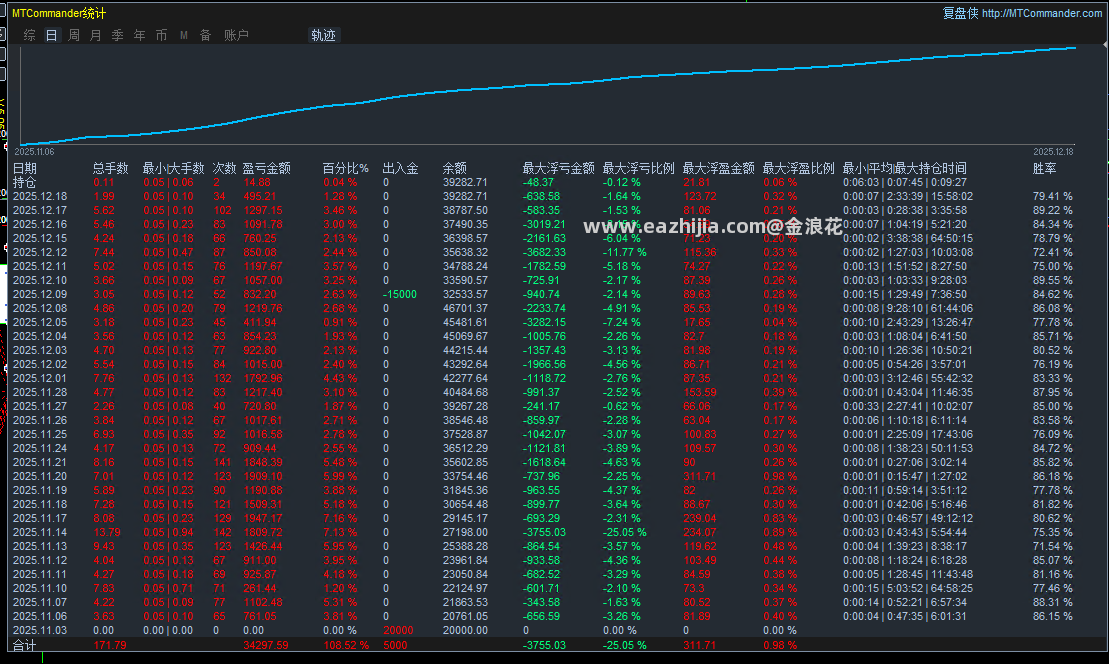Image resolution: width=1109 pixels, height=664 pixels.
Task: Toggle the 轨迹 track button
Action: click(323, 35)
